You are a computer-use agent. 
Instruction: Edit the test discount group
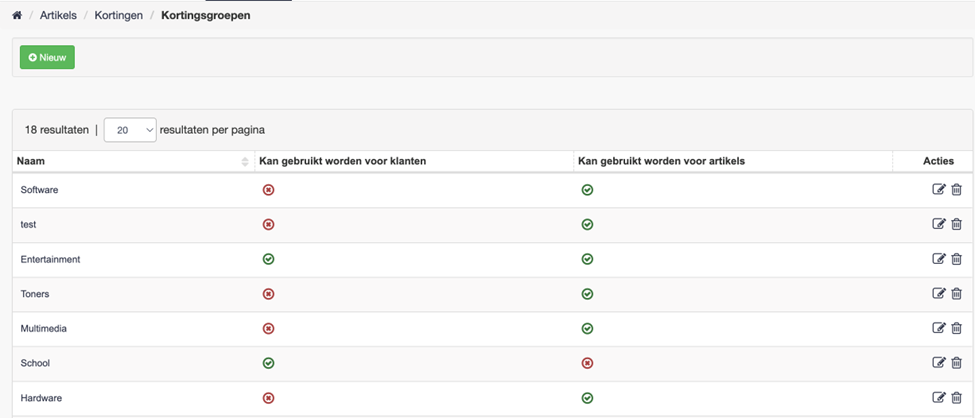coord(939,225)
